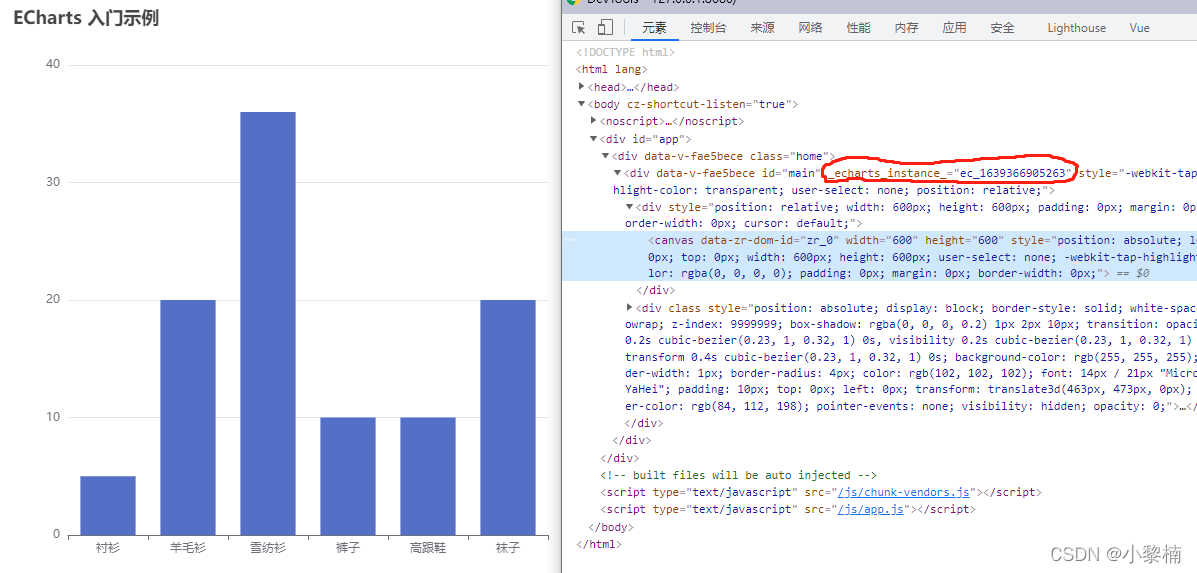The image size is (1197, 573).
Task: Open the 元素 tab
Action: coord(654,27)
